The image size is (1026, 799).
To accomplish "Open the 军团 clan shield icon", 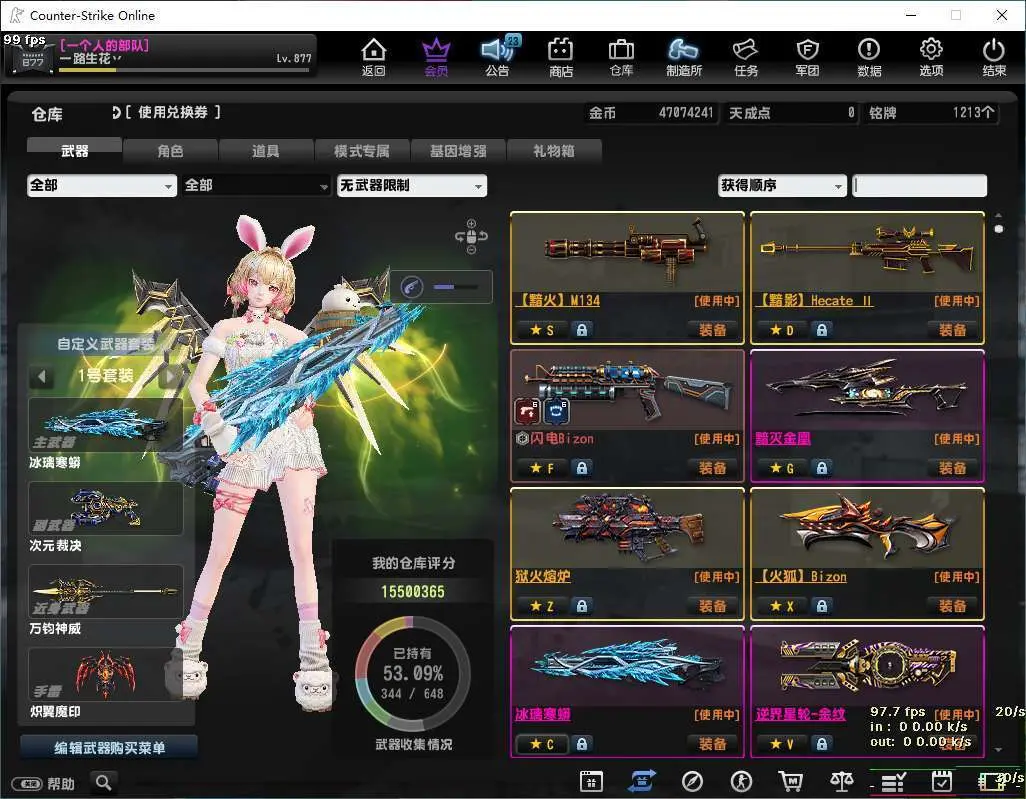I will tap(807, 58).
